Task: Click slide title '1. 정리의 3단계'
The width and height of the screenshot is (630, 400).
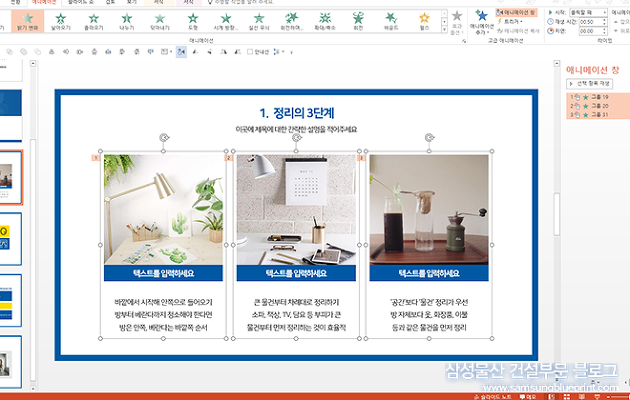Action: [296, 113]
